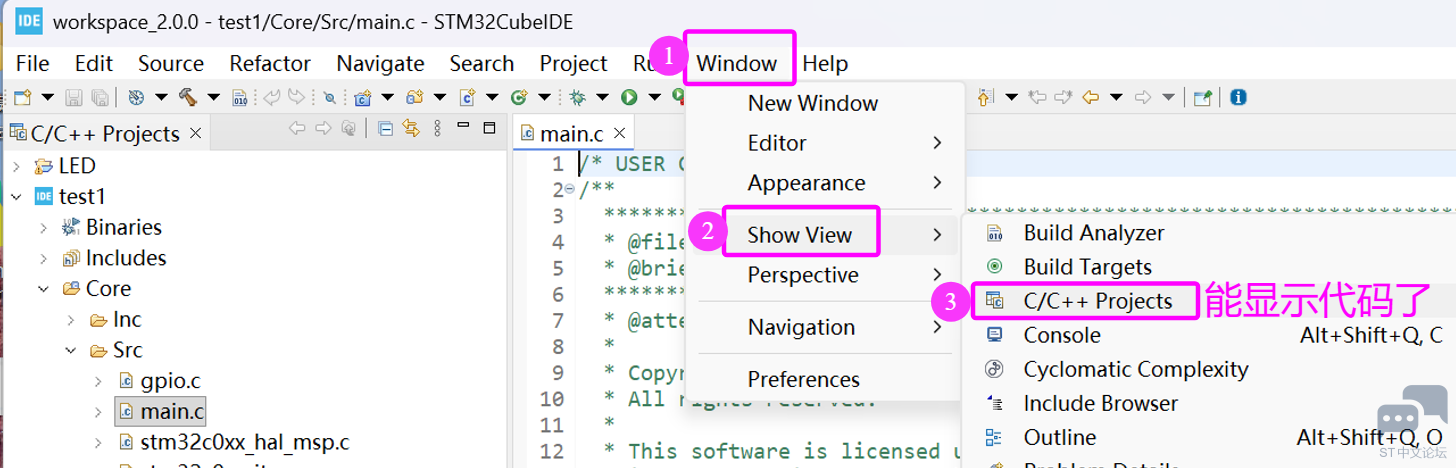
Task: Open the dropdown next to New icon
Action: pyautogui.click(x=48, y=97)
